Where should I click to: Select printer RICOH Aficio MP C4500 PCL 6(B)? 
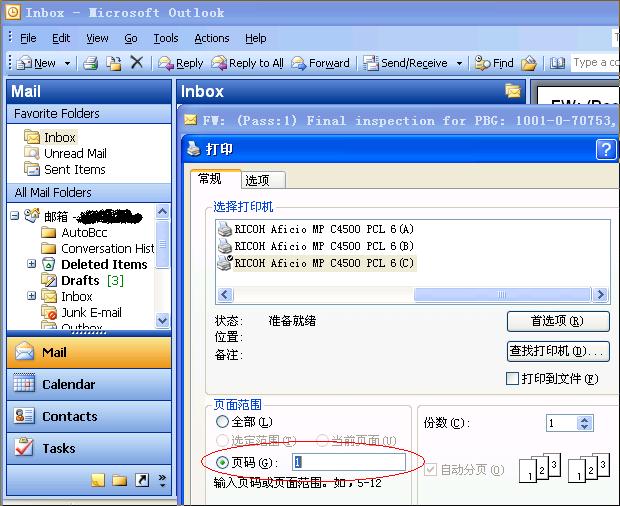click(316, 246)
